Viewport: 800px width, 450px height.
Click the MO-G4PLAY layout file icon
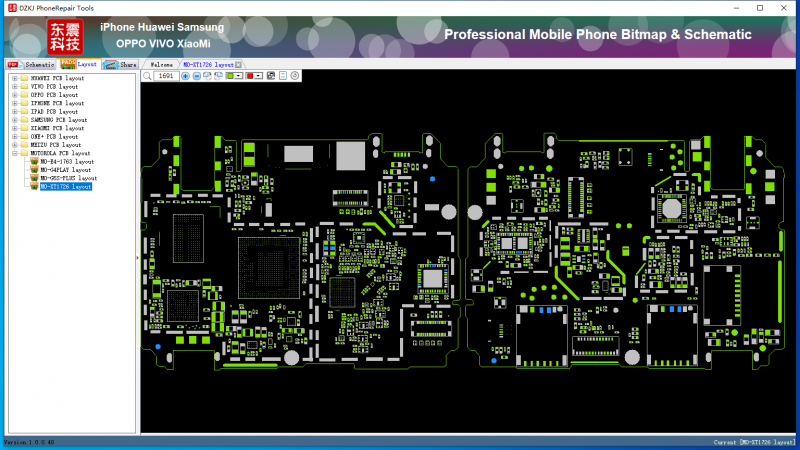[x=34, y=169]
